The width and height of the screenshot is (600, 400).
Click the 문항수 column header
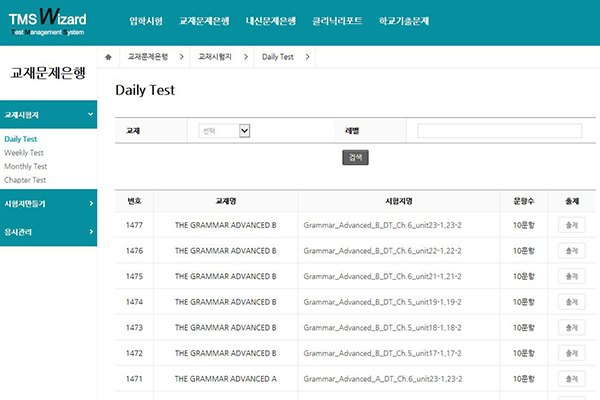tap(523, 201)
